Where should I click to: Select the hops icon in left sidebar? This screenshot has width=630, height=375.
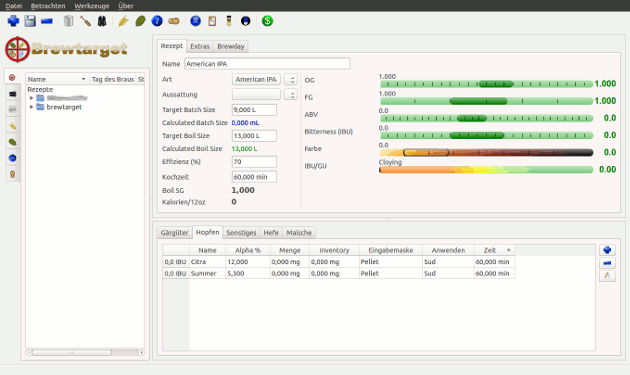tap(12, 142)
